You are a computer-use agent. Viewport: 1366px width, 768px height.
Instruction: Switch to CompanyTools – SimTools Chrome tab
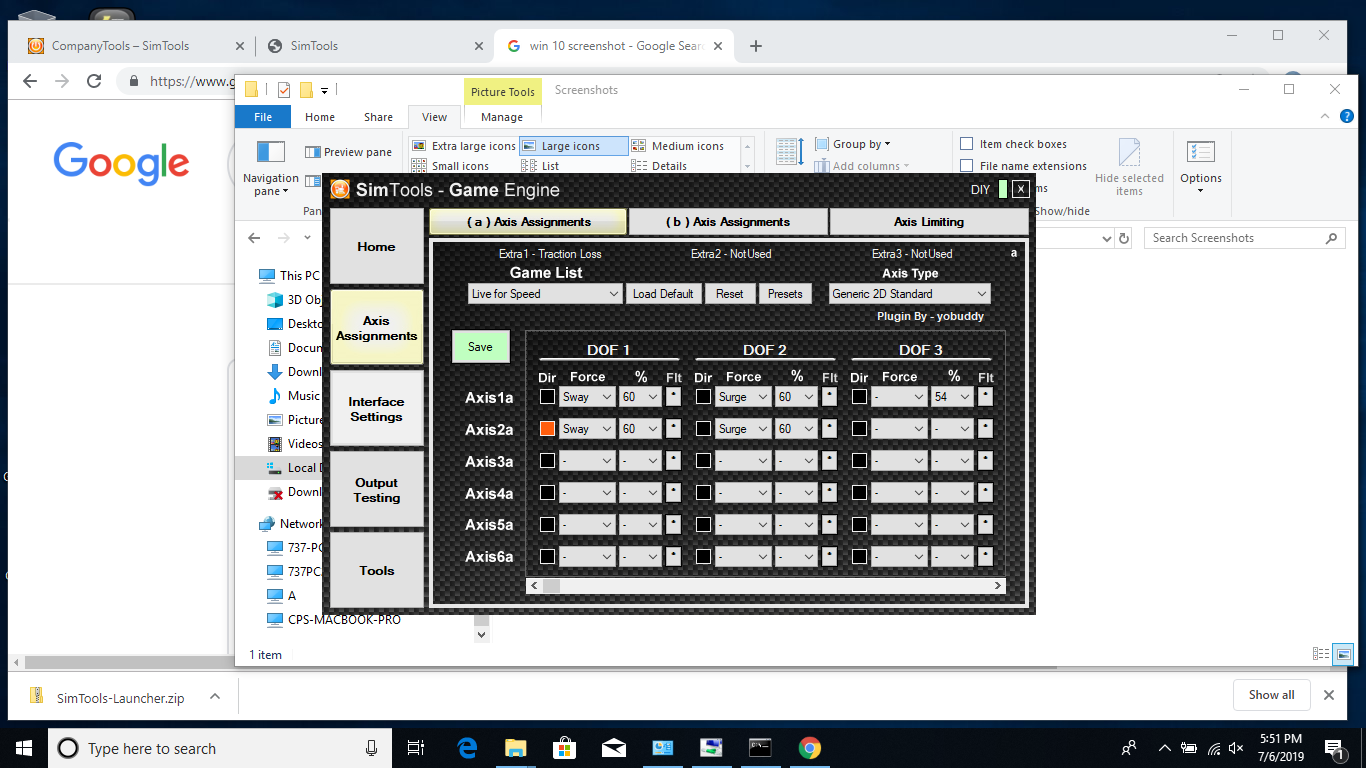pos(136,46)
